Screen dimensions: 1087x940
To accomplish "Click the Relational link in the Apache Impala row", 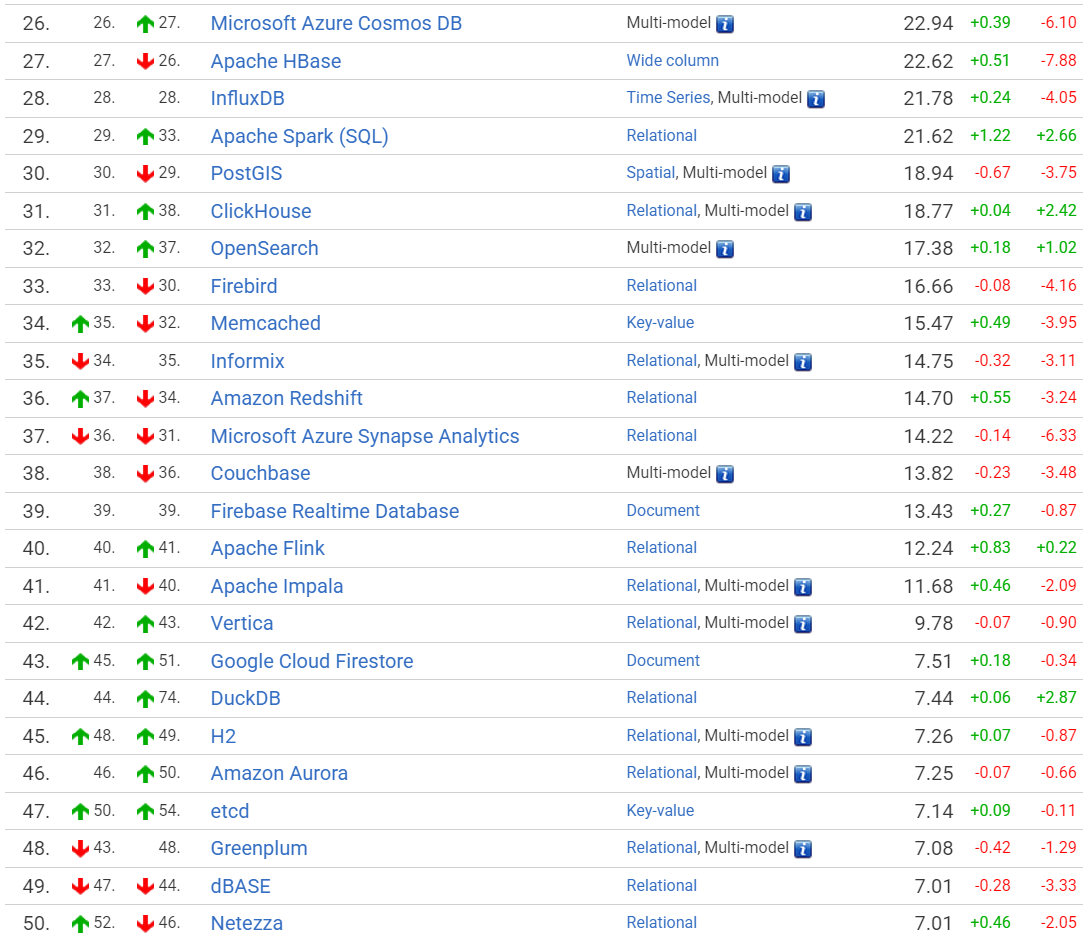I will click(661, 586).
